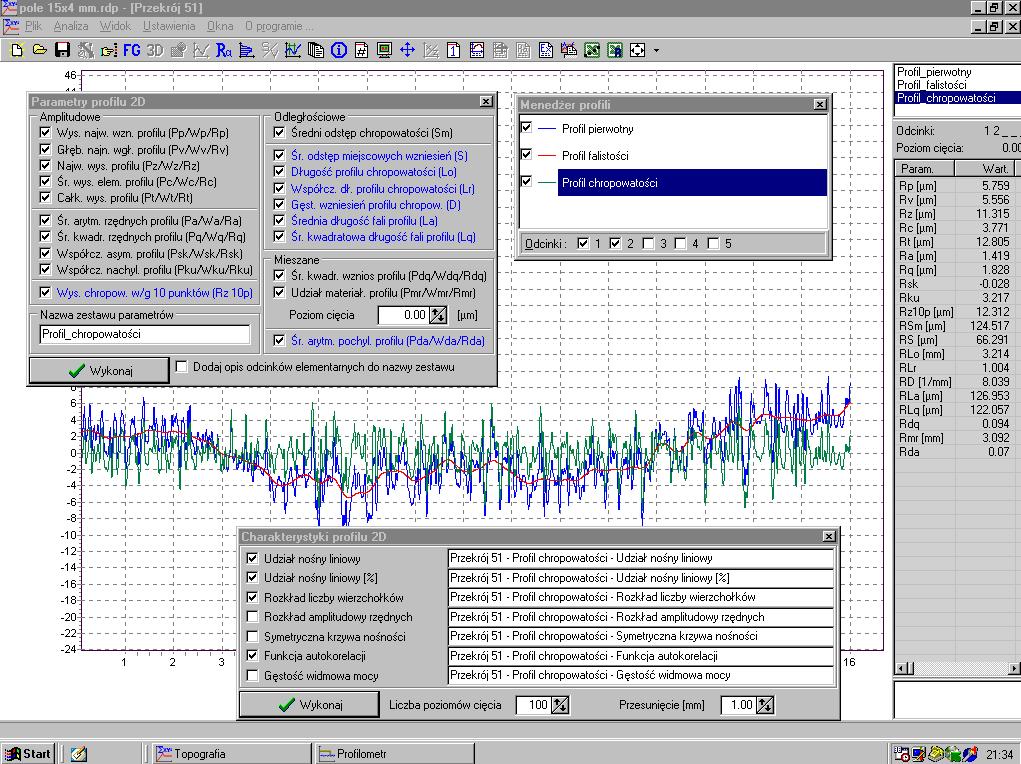Open the Windows Start menu
The image size is (1021, 764).
[28, 754]
